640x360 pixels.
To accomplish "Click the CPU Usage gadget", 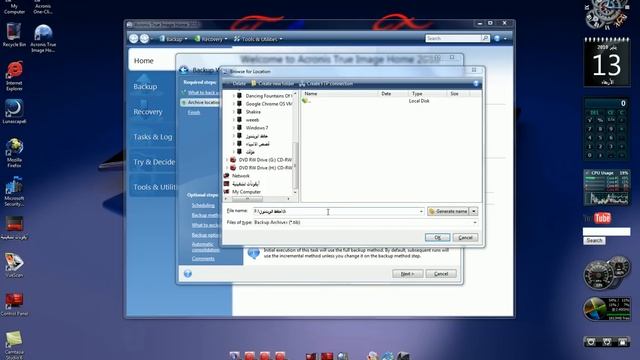I will click(607, 187).
